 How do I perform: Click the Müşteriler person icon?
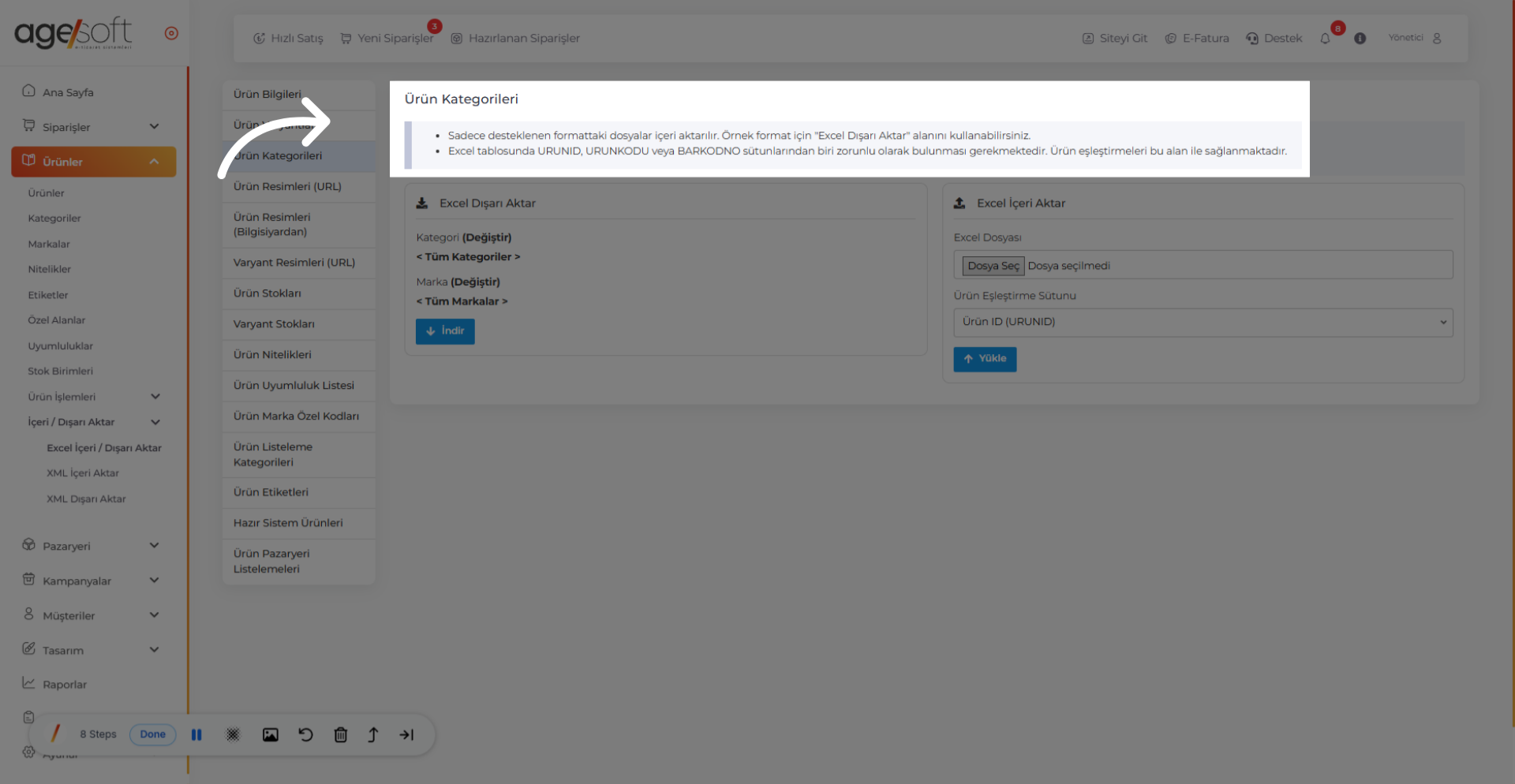[28, 614]
